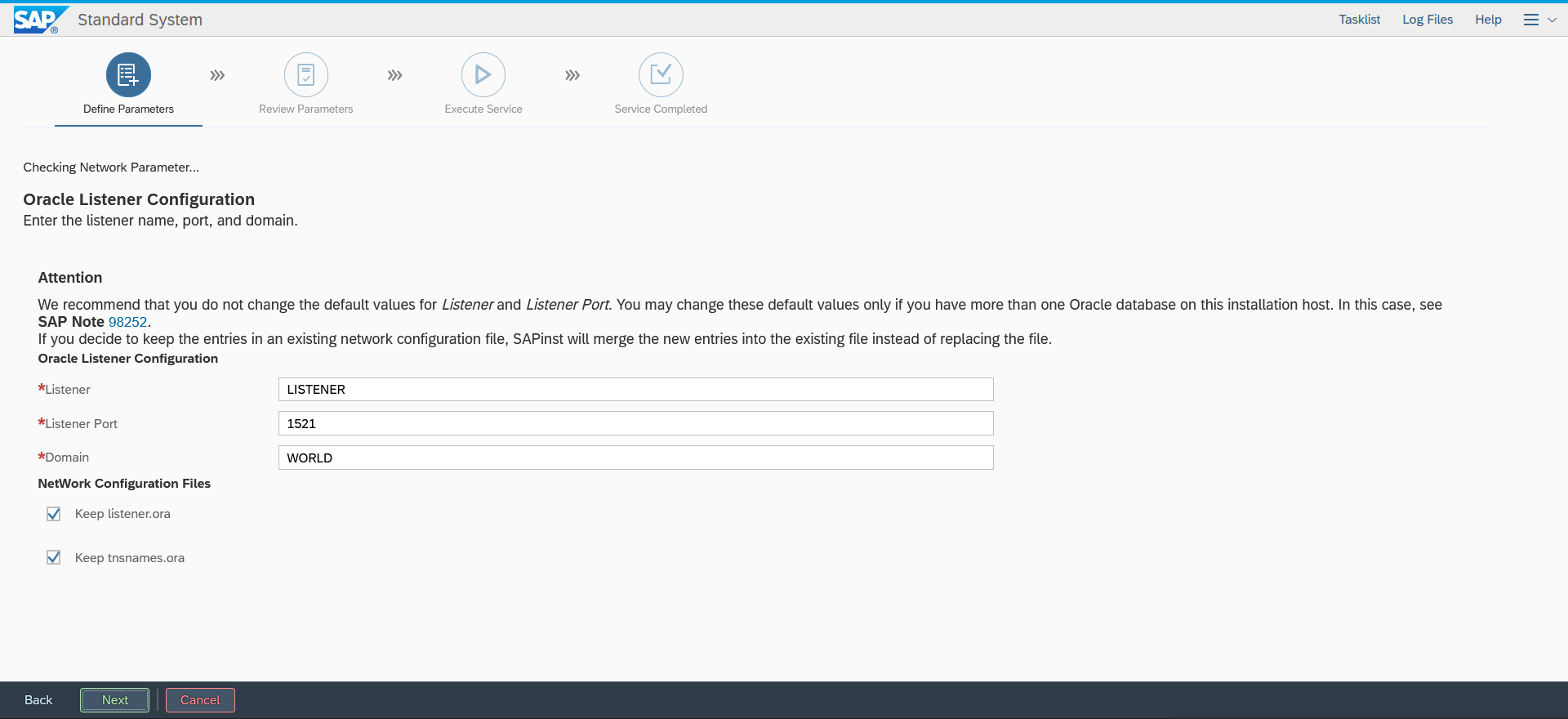Image resolution: width=1568 pixels, height=719 pixels.
Task: Select the Review Parameters step icon
Action: (x=306, y=75)
